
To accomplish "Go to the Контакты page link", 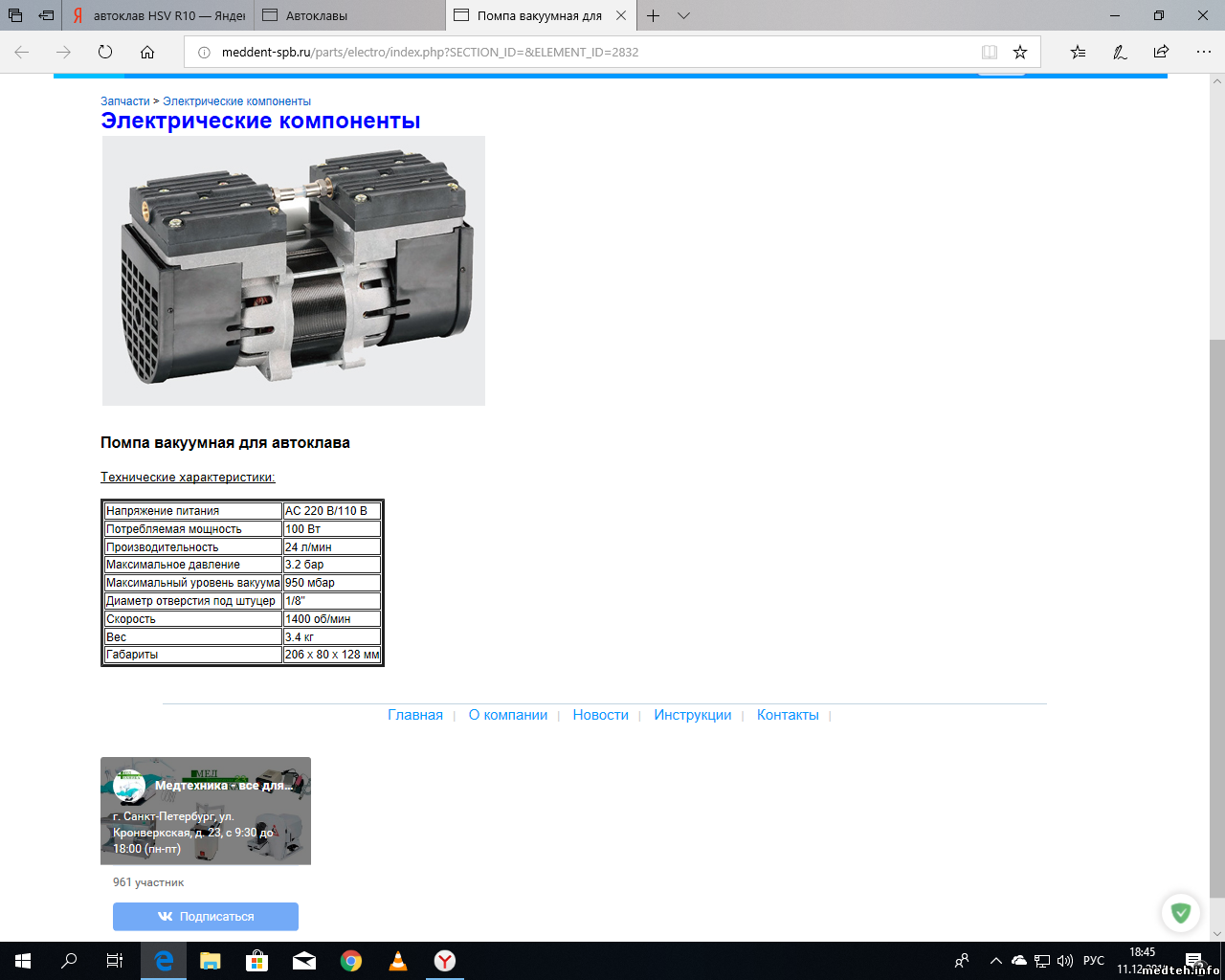I will [x=788, y=715].
